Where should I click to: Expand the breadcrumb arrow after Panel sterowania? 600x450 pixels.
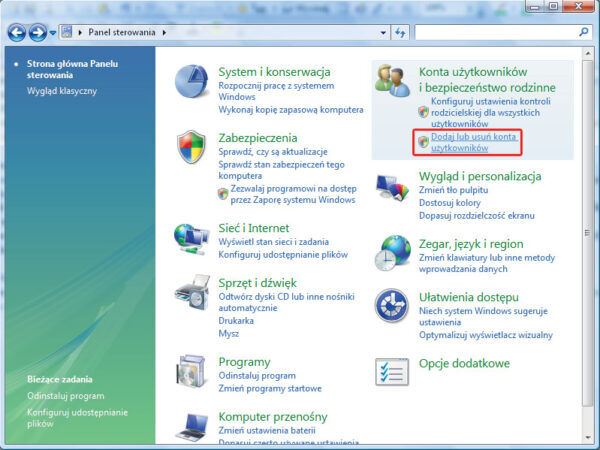click(164, 33)
